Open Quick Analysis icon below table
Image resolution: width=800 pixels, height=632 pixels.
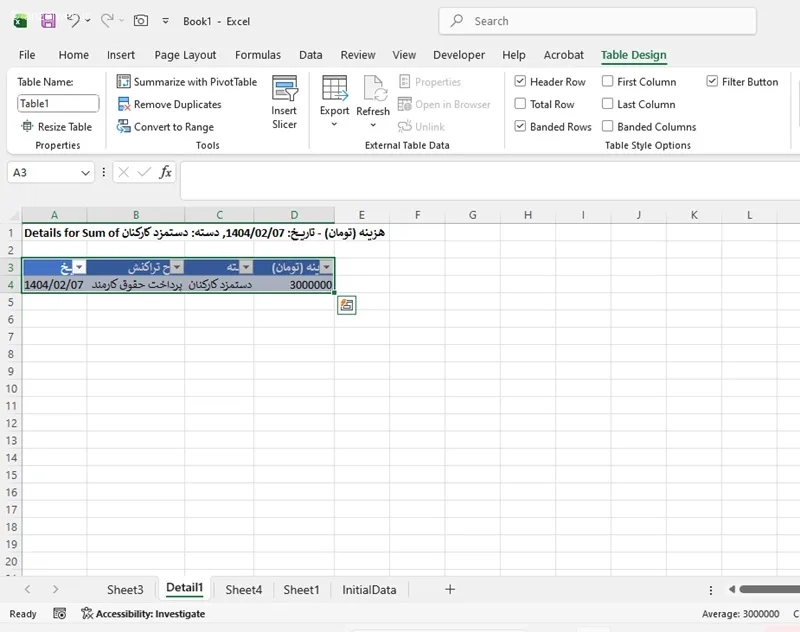click(x=346, y=305)
